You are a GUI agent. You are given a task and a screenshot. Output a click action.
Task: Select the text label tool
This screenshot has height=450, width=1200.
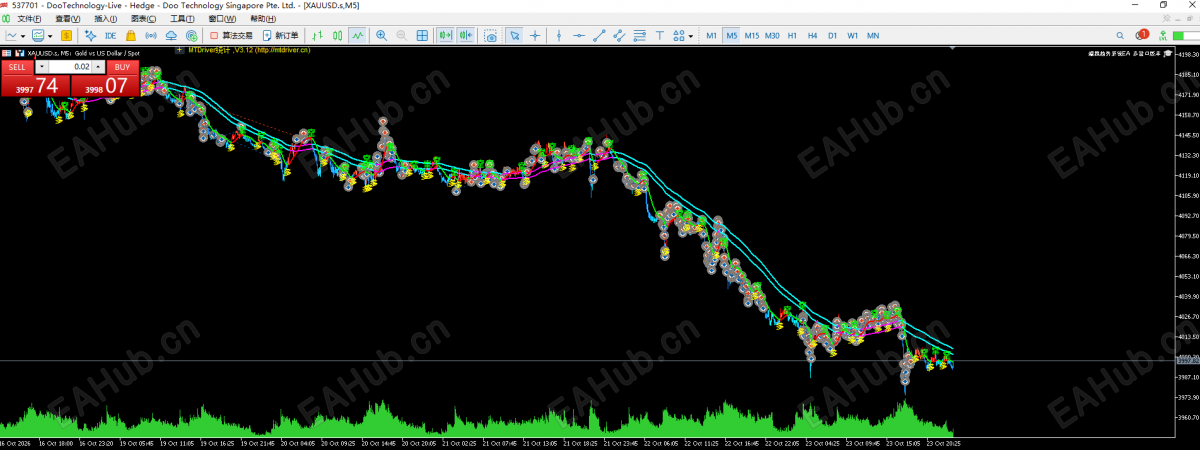click(660, 35)
